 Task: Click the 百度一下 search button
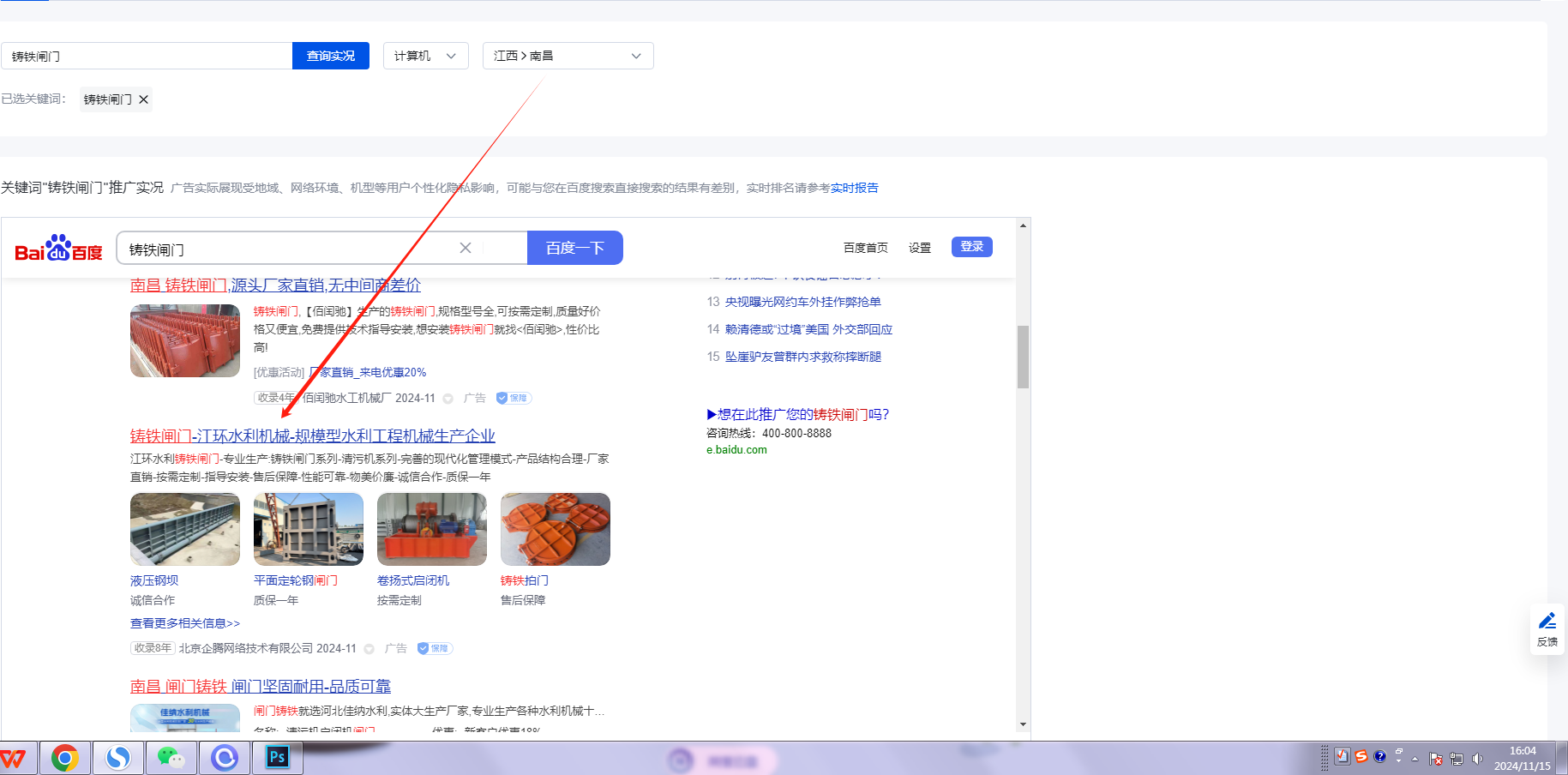pos(575,248)
